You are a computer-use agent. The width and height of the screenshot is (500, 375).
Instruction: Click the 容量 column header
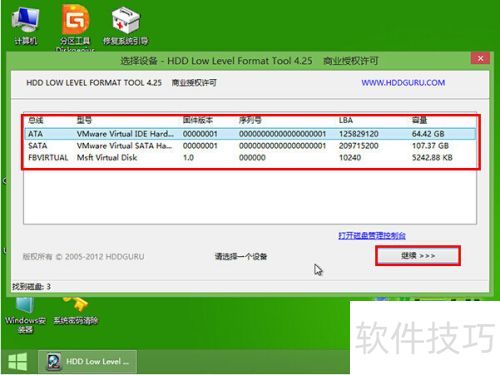point(419,120)
